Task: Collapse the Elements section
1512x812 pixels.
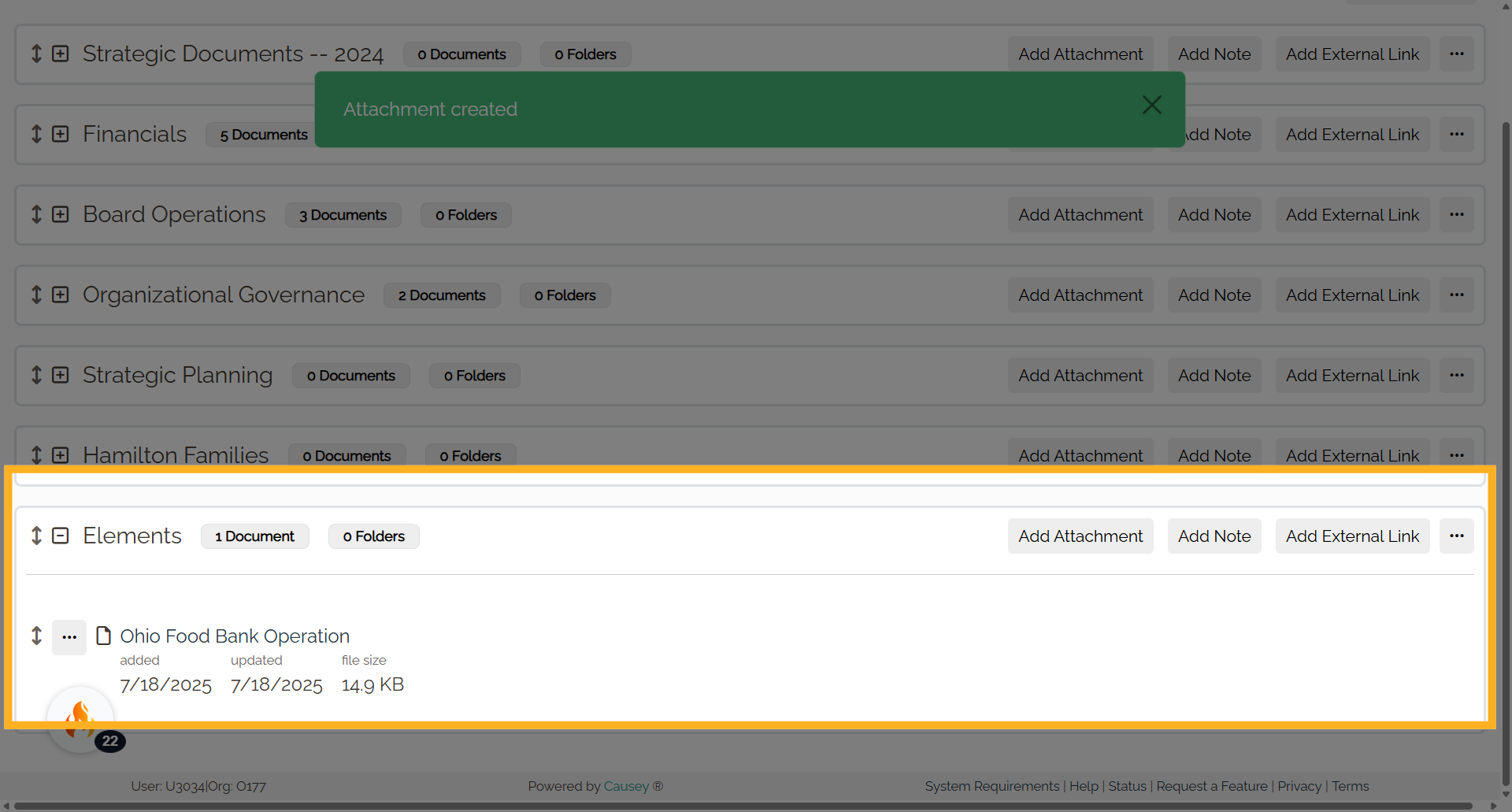Action: point(61,536)
